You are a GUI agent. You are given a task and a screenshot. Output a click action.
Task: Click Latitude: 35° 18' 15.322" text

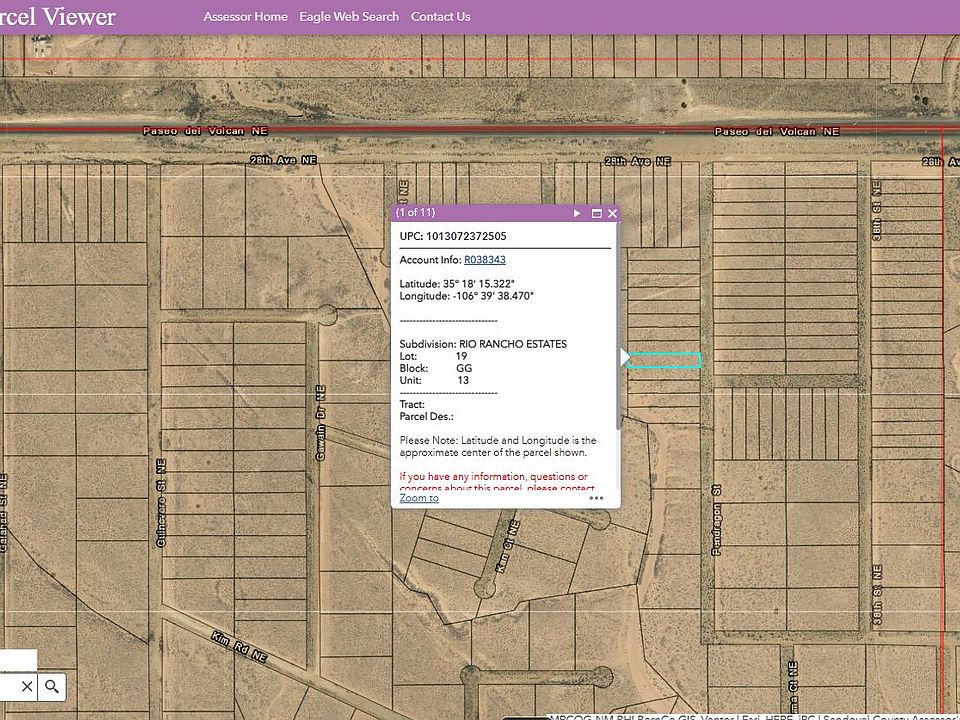coord(457,284)
